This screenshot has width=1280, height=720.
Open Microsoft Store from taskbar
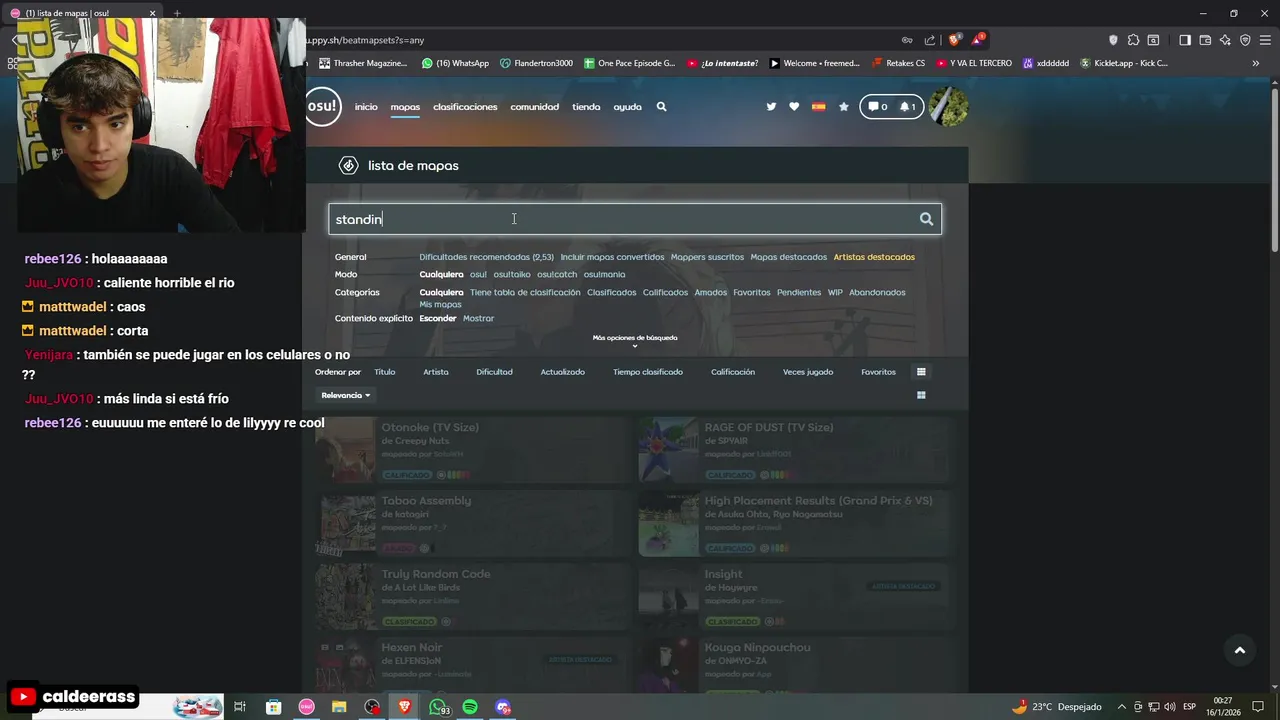[x=274, y=707]
